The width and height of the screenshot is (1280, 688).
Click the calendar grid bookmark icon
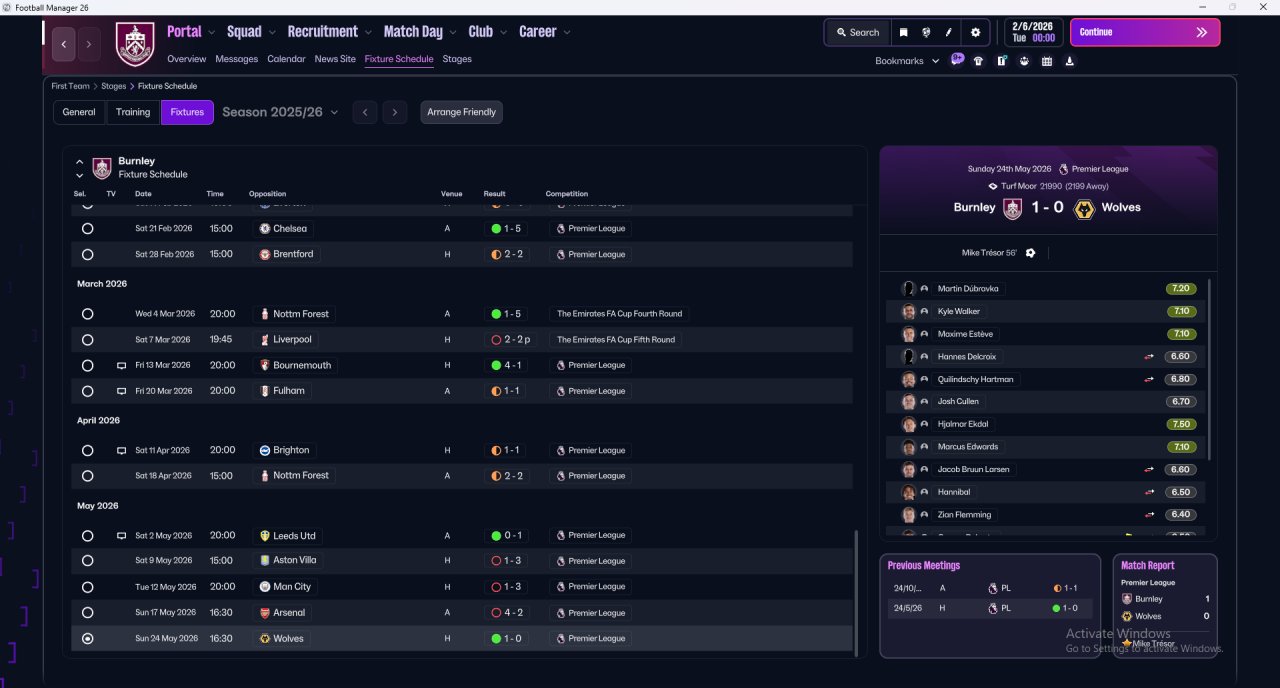pos(1047,61)
